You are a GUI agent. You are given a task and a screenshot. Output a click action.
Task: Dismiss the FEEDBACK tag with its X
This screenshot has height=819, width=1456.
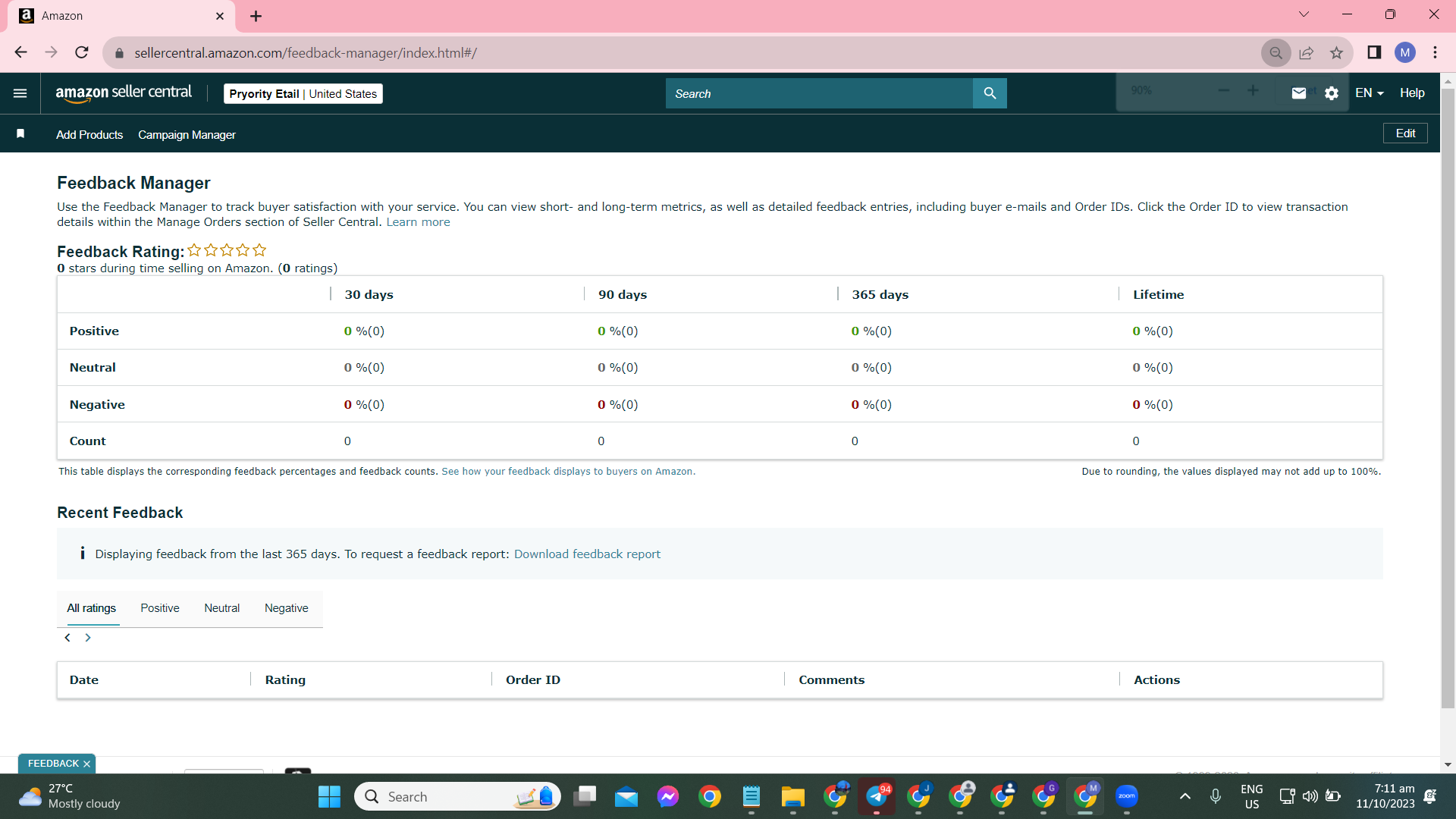click(x=86, y=764)
